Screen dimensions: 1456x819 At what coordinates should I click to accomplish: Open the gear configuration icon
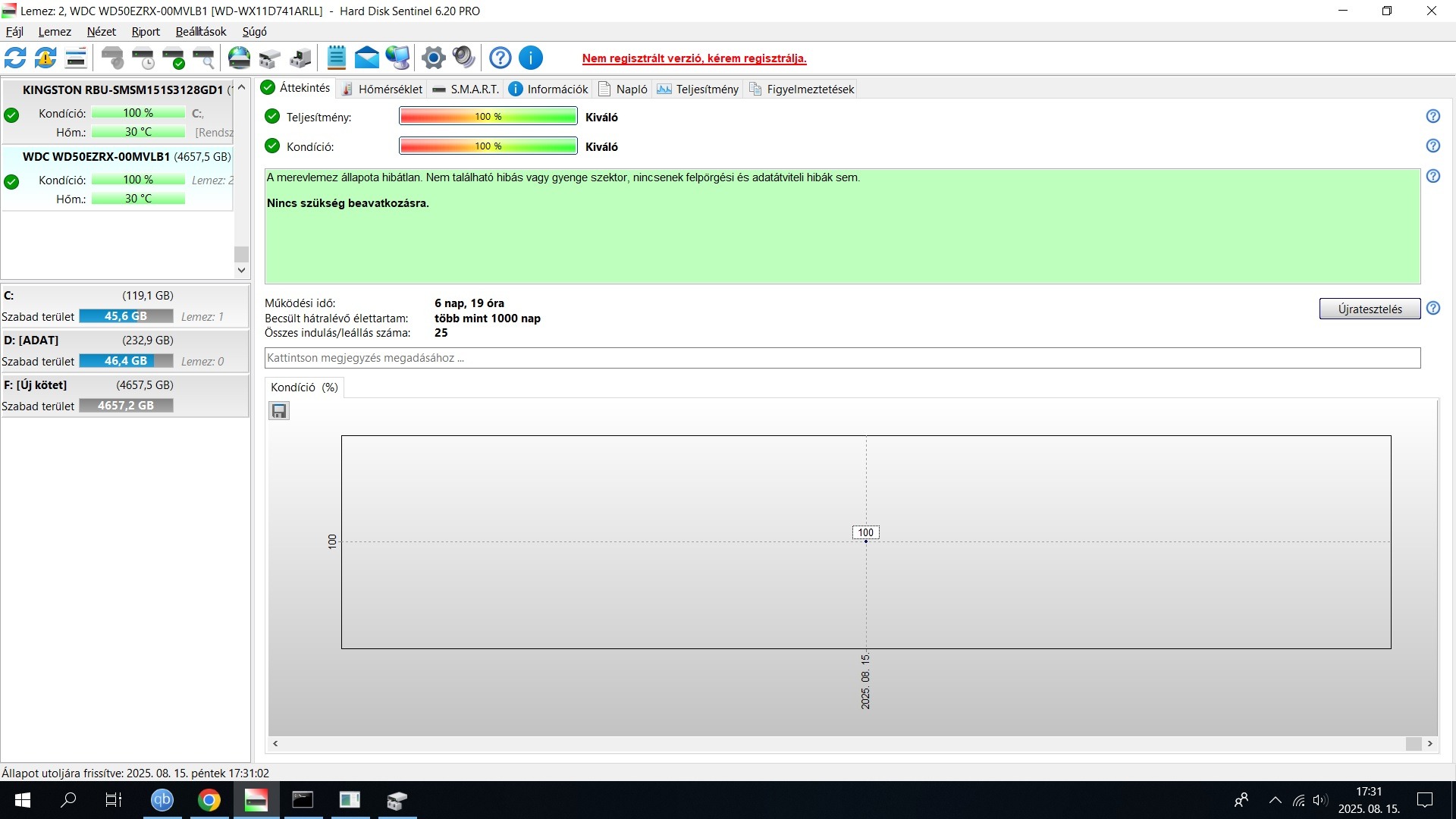click(433, 58)
